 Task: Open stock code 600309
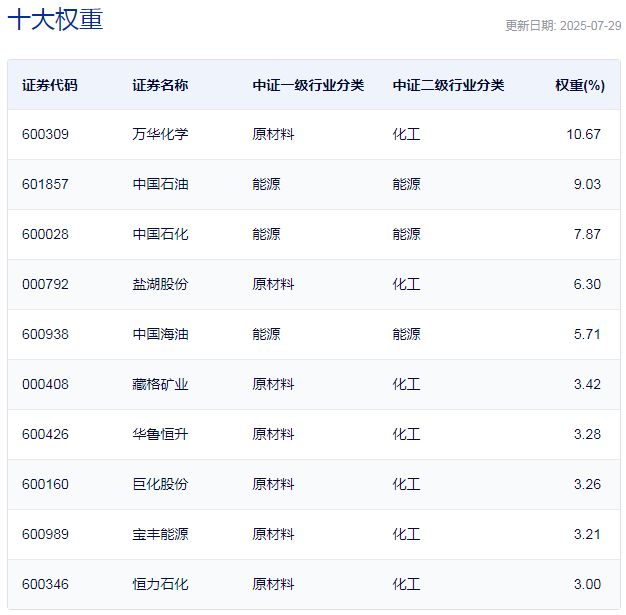[45, 134]
